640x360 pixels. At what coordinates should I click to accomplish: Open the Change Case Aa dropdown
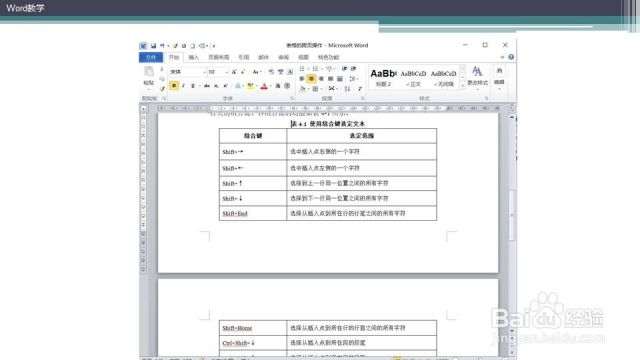pyautogui.click(x=256, y=72)
